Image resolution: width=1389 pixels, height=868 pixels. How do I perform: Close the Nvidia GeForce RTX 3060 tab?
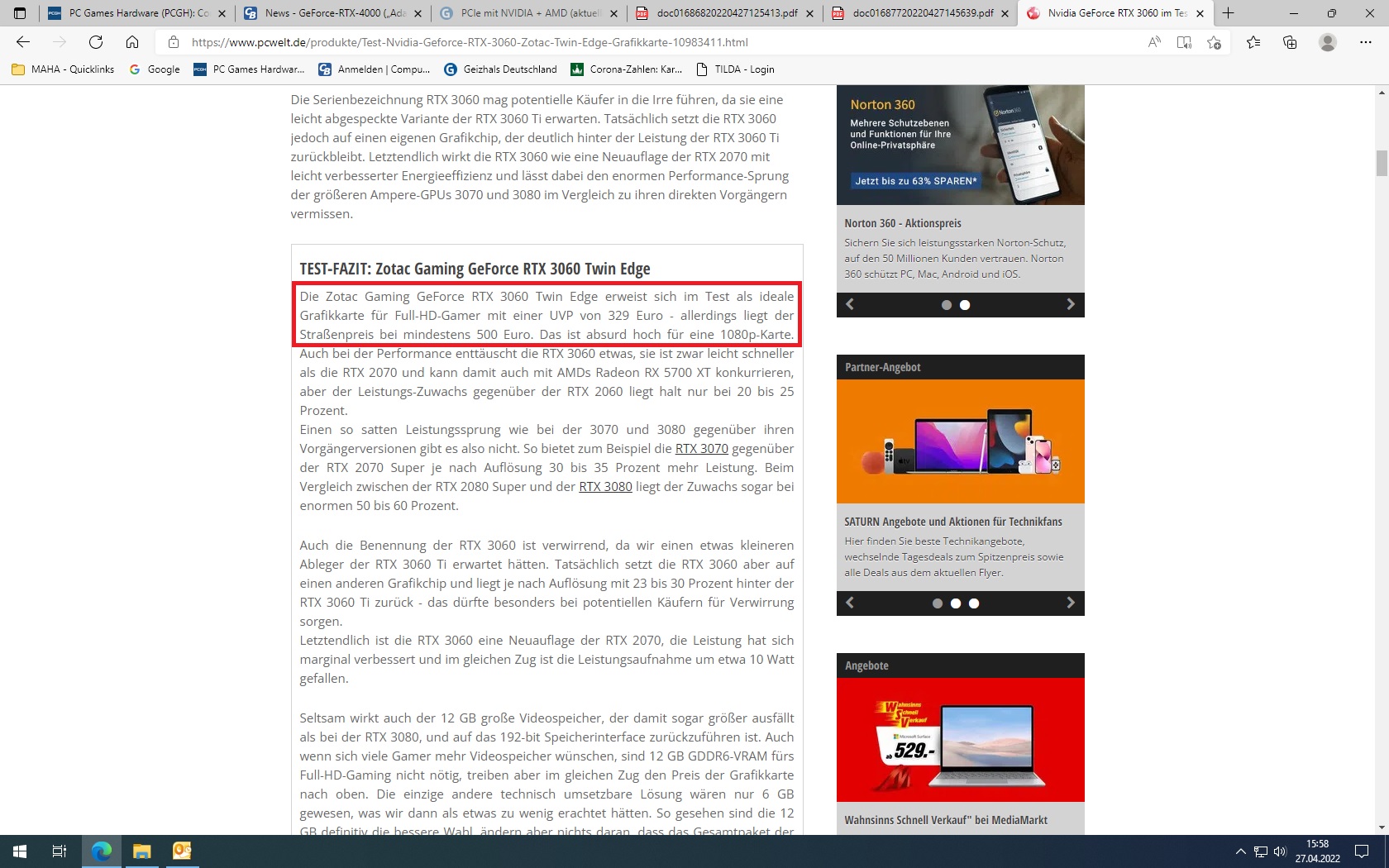tap(1200, 13)
